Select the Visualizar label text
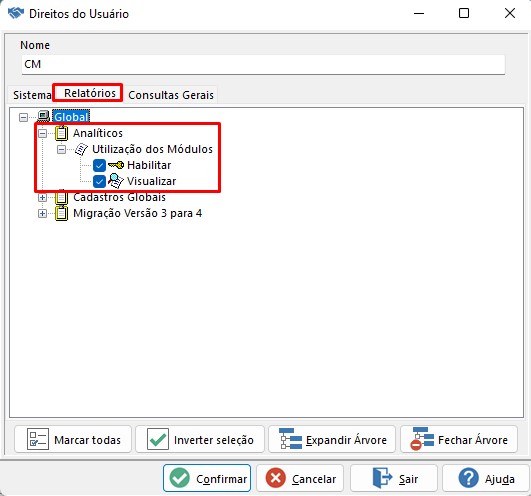The width and height of the screenshot is (531, 496). pyautogui.click(x=151, y=181)
